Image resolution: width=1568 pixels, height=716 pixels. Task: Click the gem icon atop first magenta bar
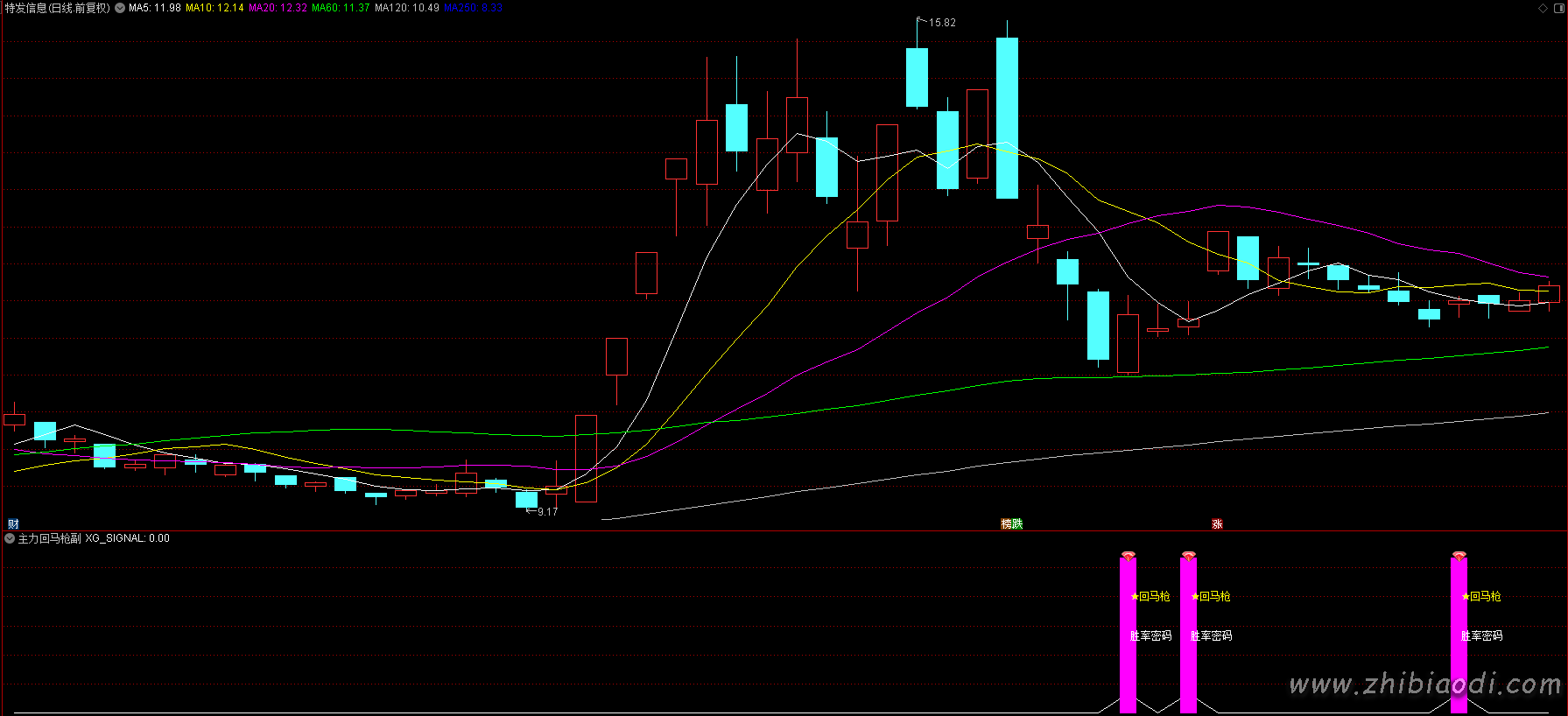1129,556
